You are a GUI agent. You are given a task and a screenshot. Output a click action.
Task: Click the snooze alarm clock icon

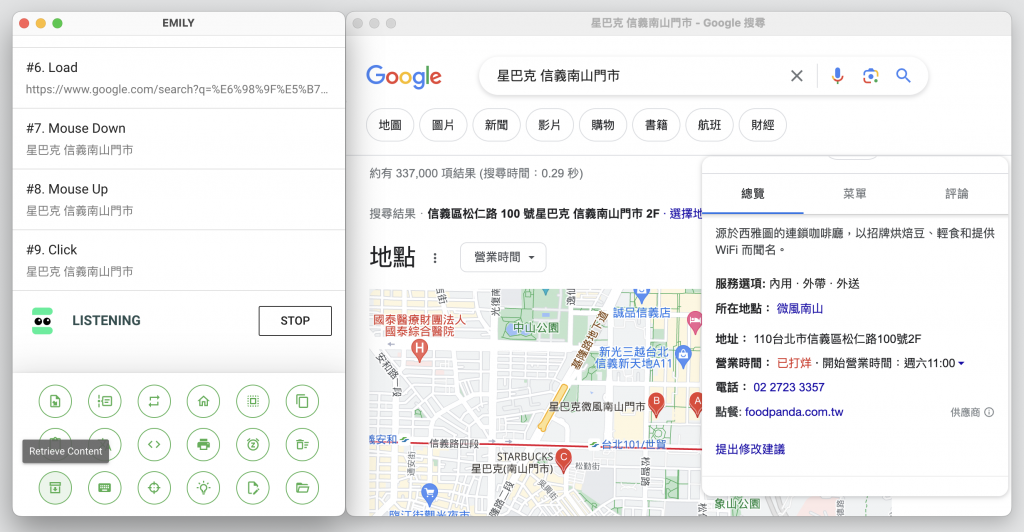click(x=253, y=445)
